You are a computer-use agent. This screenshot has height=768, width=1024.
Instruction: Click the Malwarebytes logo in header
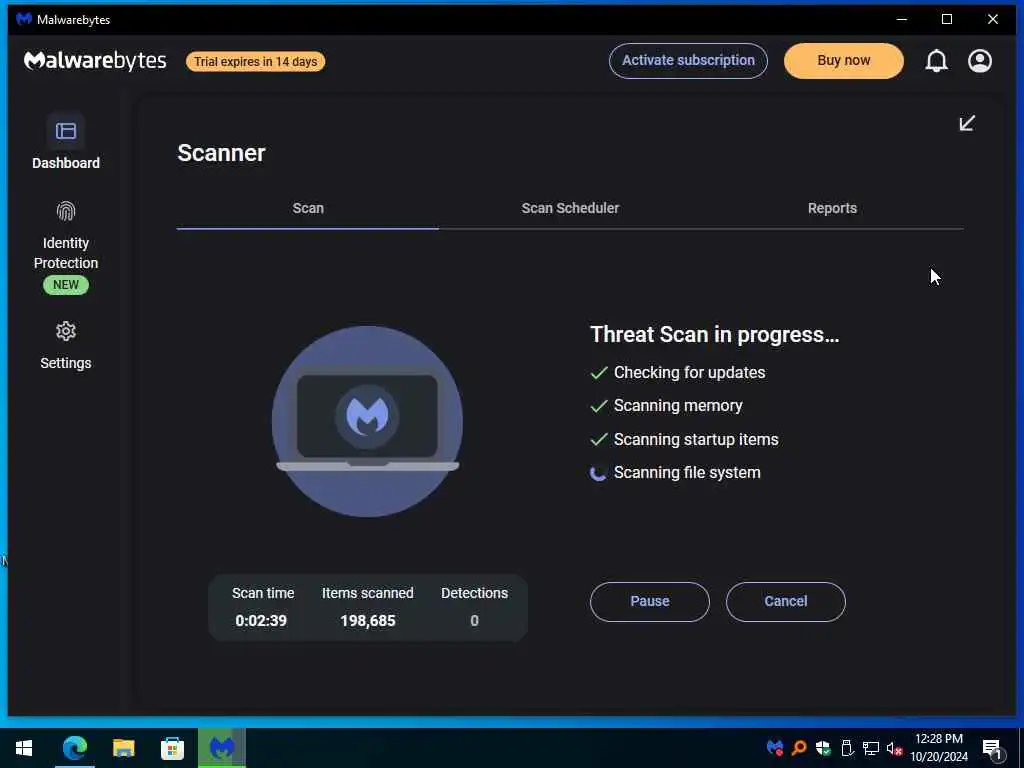(95, 61)
